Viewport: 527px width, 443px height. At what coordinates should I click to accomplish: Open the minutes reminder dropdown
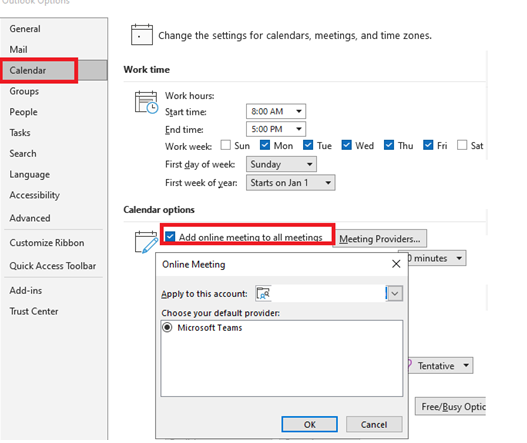(437, 258)
